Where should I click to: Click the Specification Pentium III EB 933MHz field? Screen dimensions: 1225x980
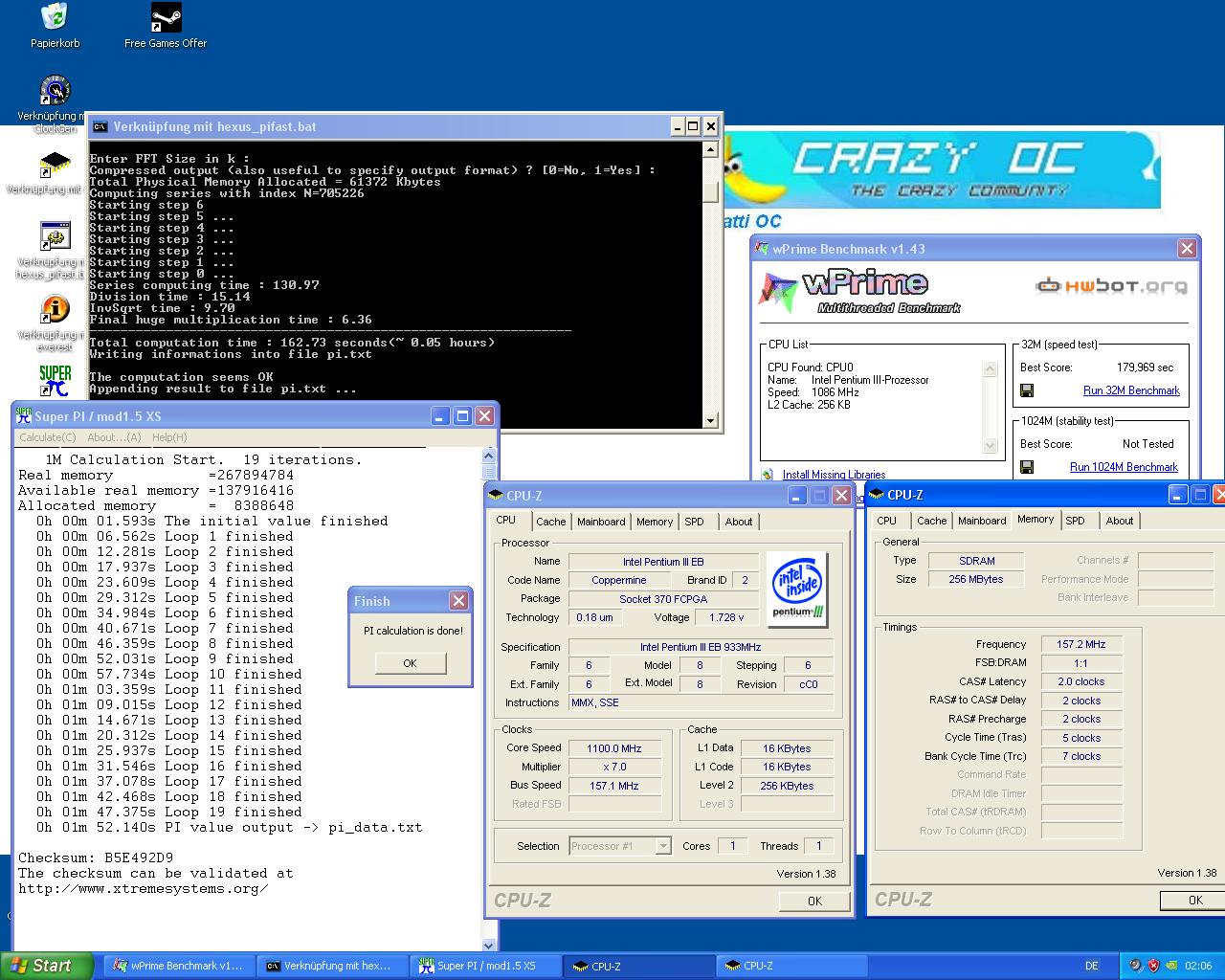coord(701,647)
